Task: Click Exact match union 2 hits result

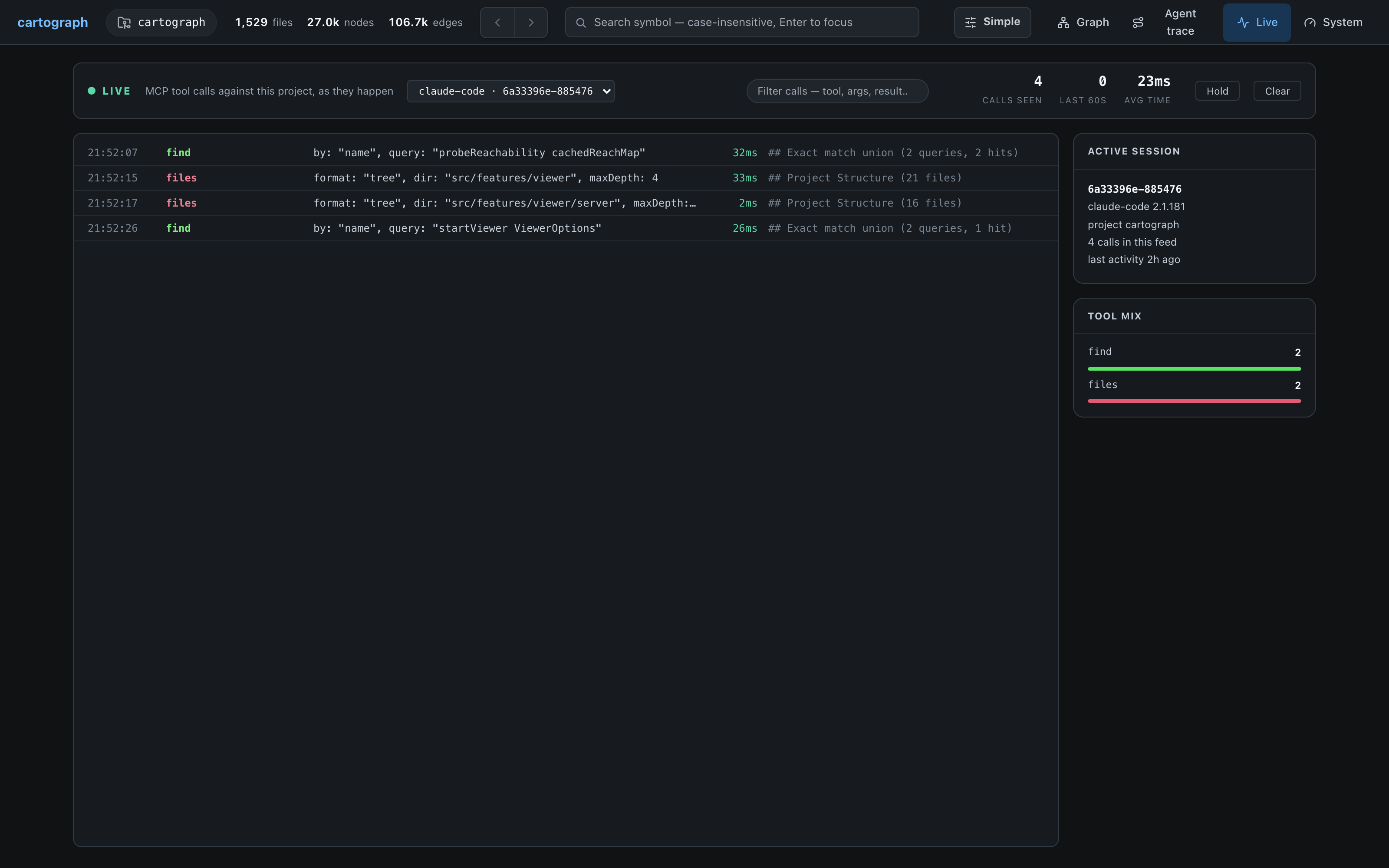Action: pos(893,153)
